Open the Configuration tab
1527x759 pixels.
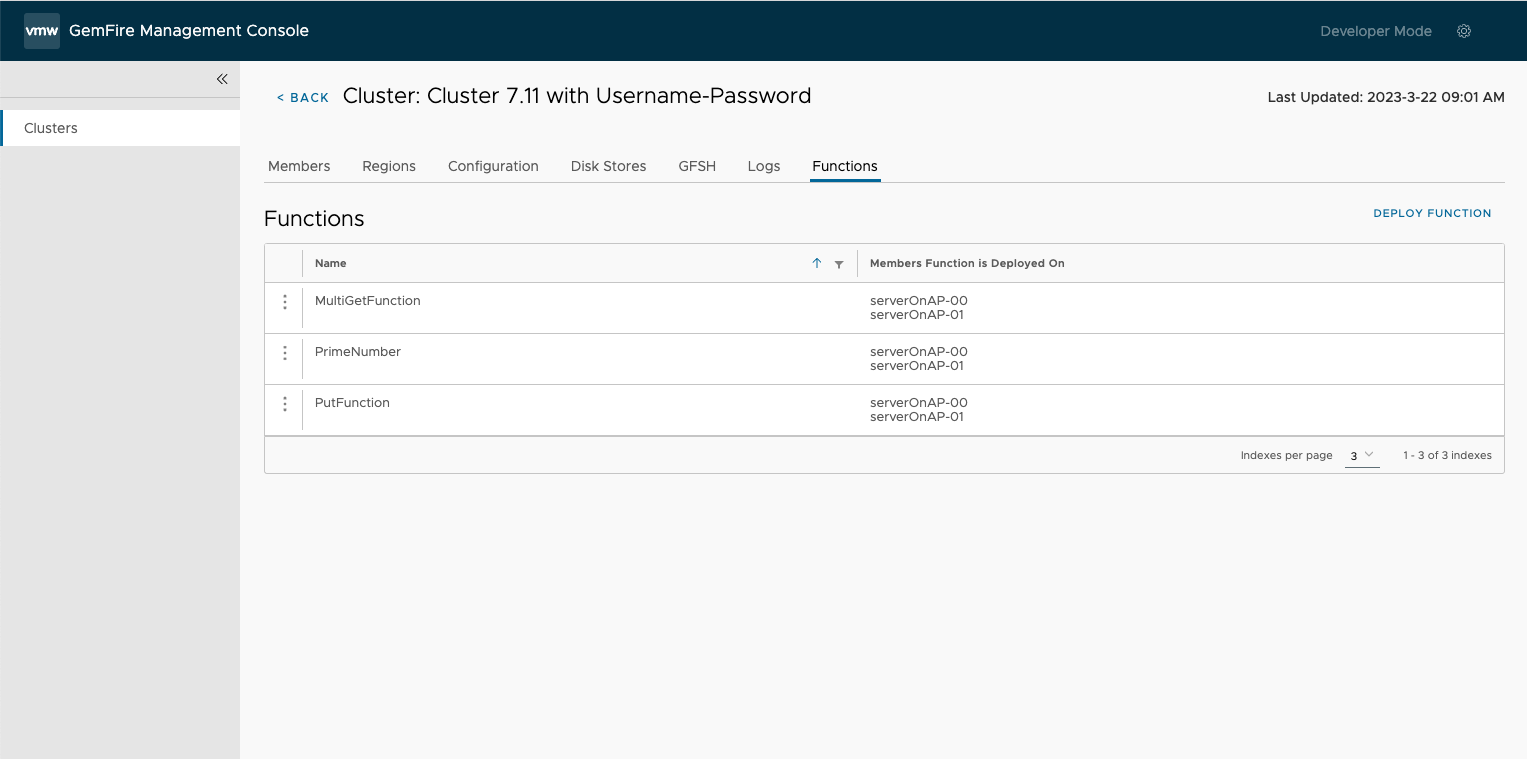493,166
